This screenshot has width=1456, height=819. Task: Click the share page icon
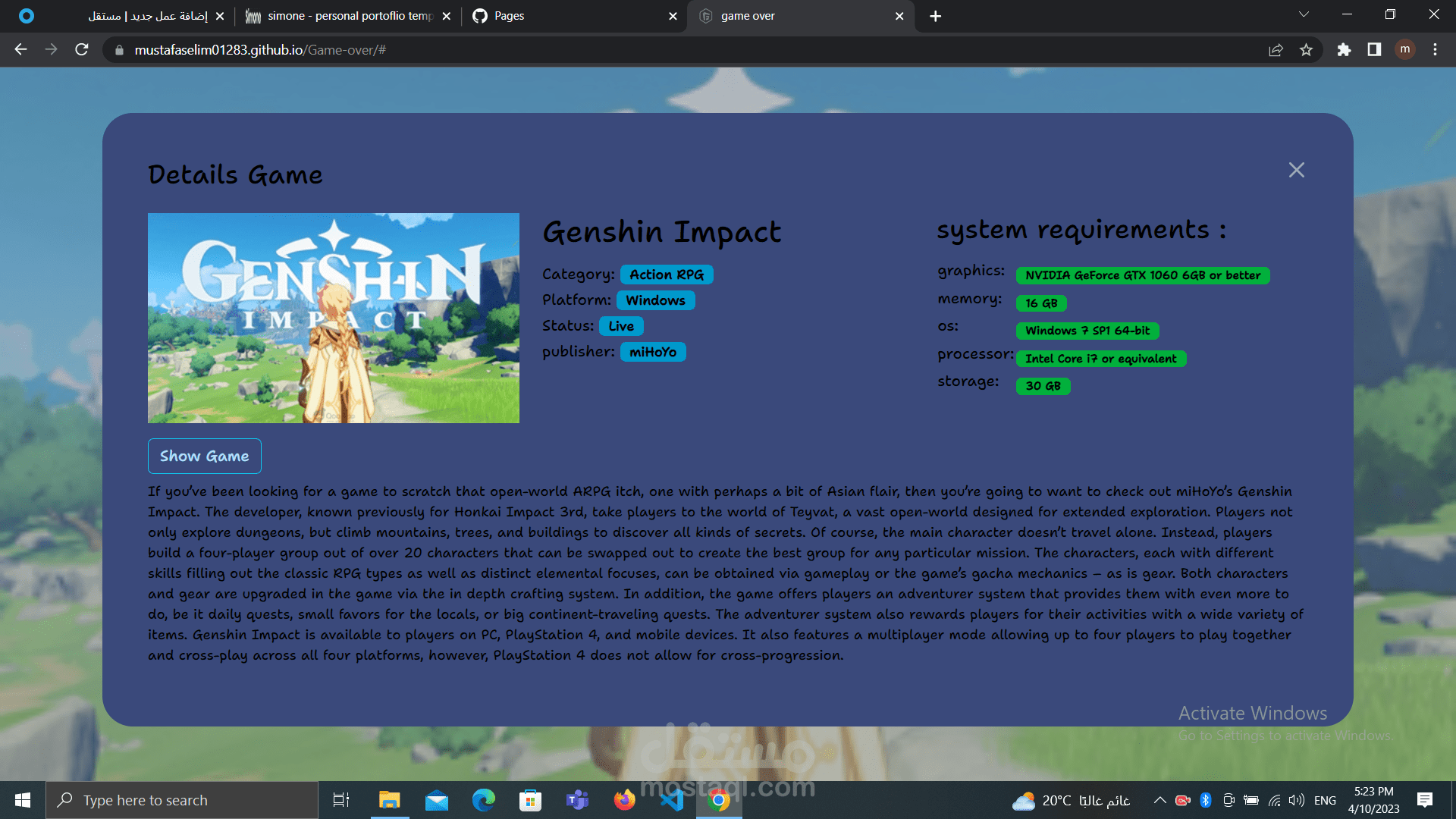pyautogui.click(x=1276, y=50)
